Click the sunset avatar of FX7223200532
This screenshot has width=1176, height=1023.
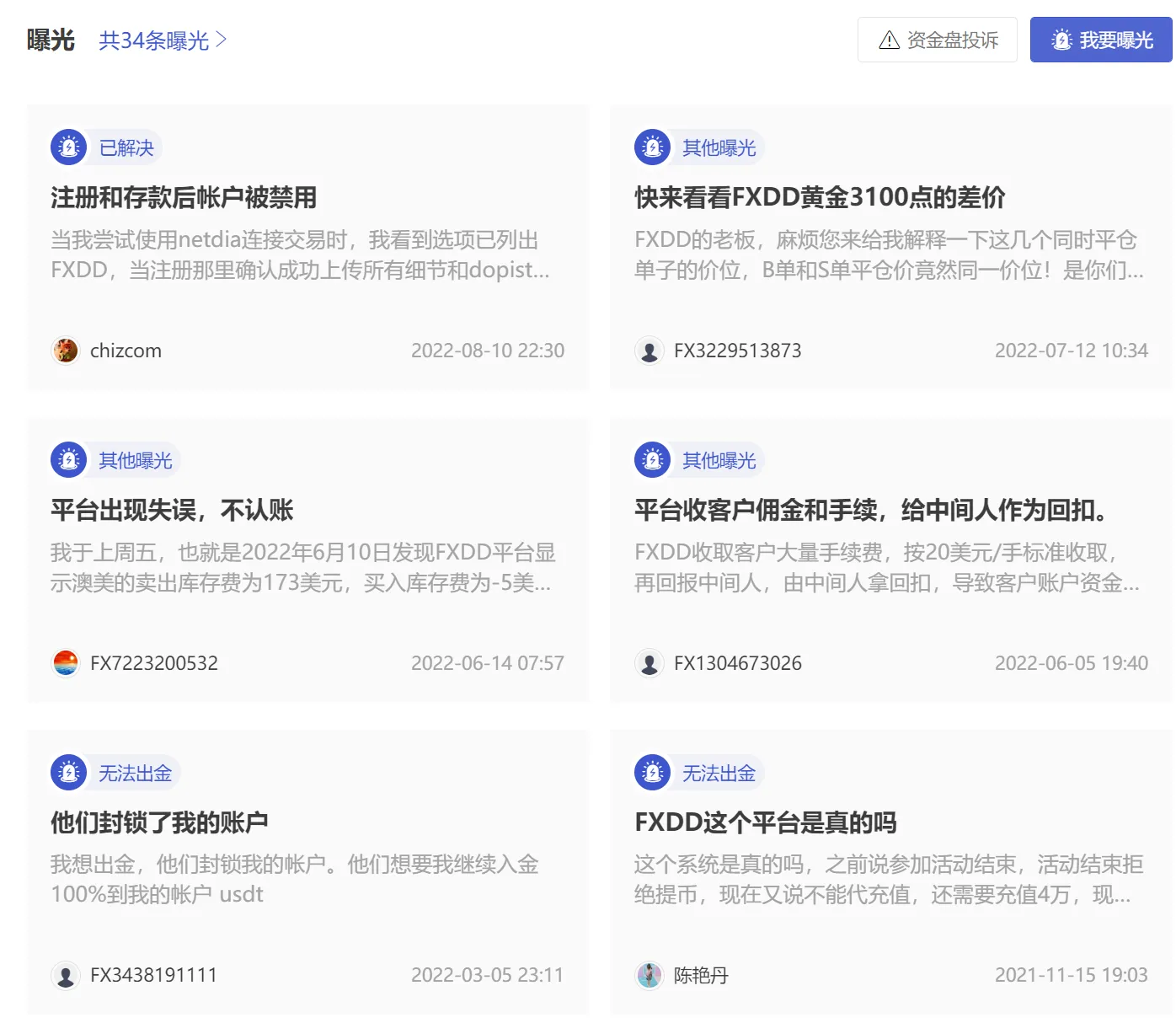[x=66, y=663]
